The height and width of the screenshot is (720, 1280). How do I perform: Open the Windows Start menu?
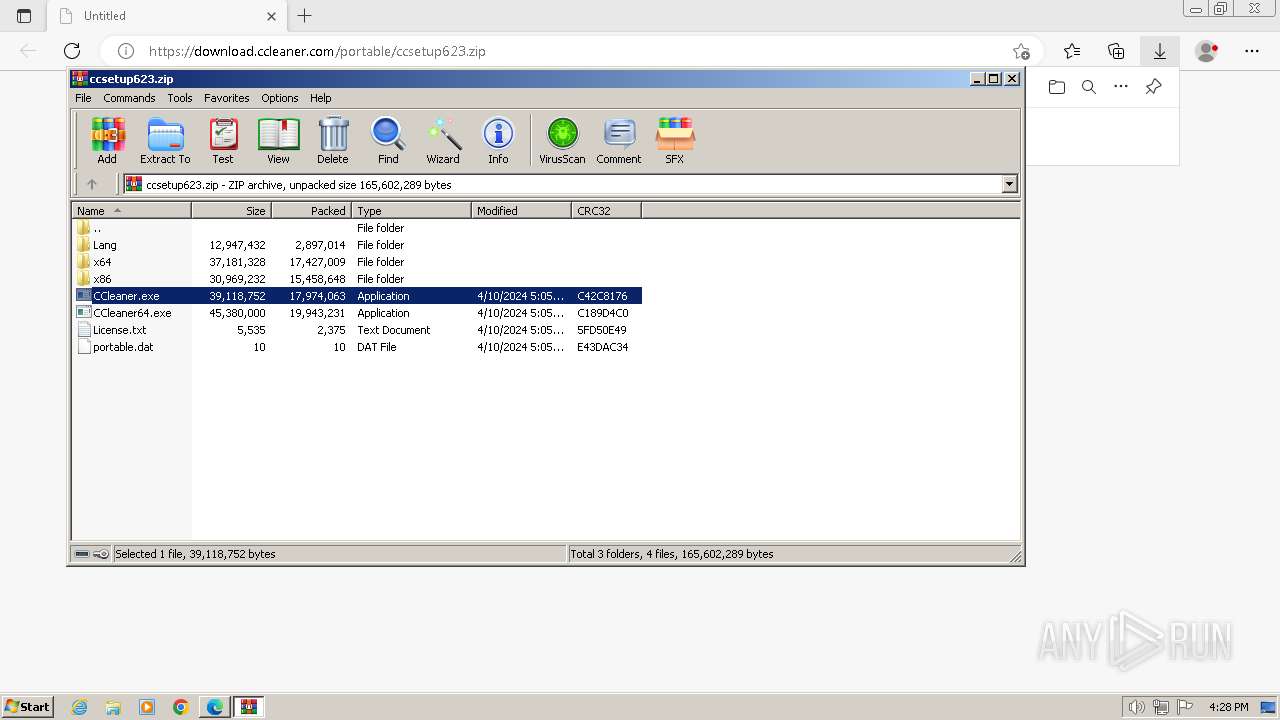(x=28, y=706)
